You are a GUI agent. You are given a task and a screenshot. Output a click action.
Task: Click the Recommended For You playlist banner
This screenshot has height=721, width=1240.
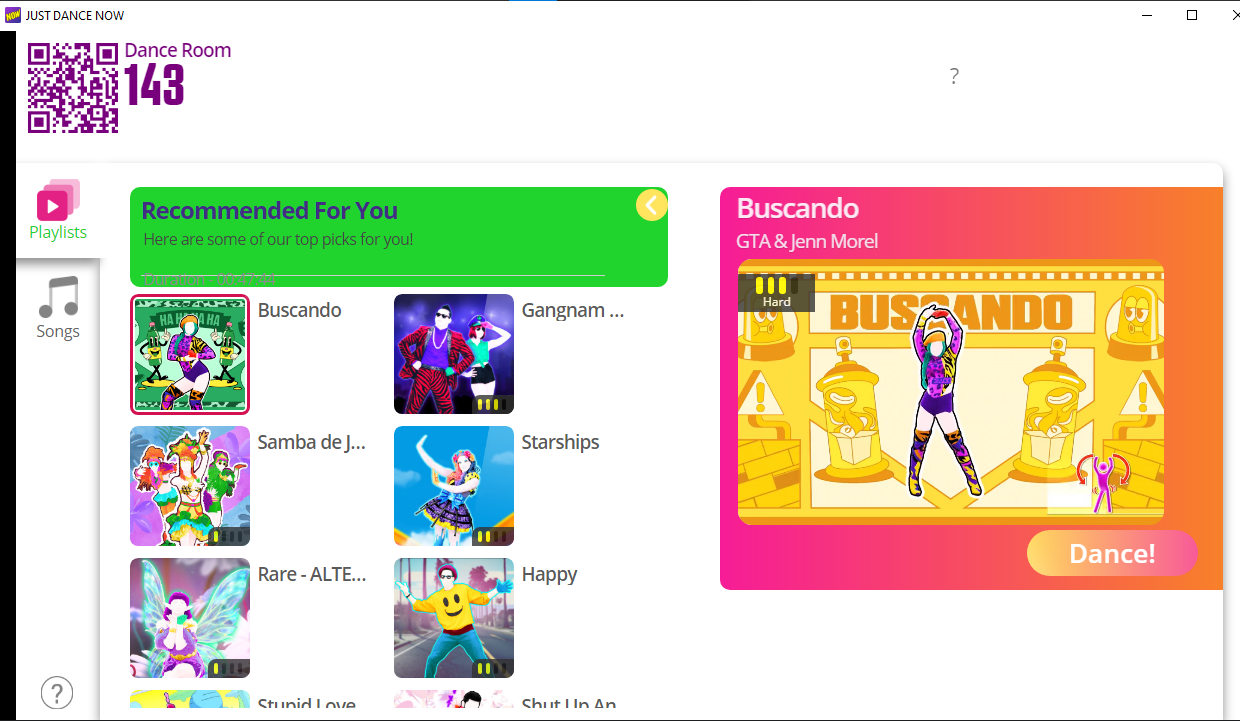tap(399, 237)
